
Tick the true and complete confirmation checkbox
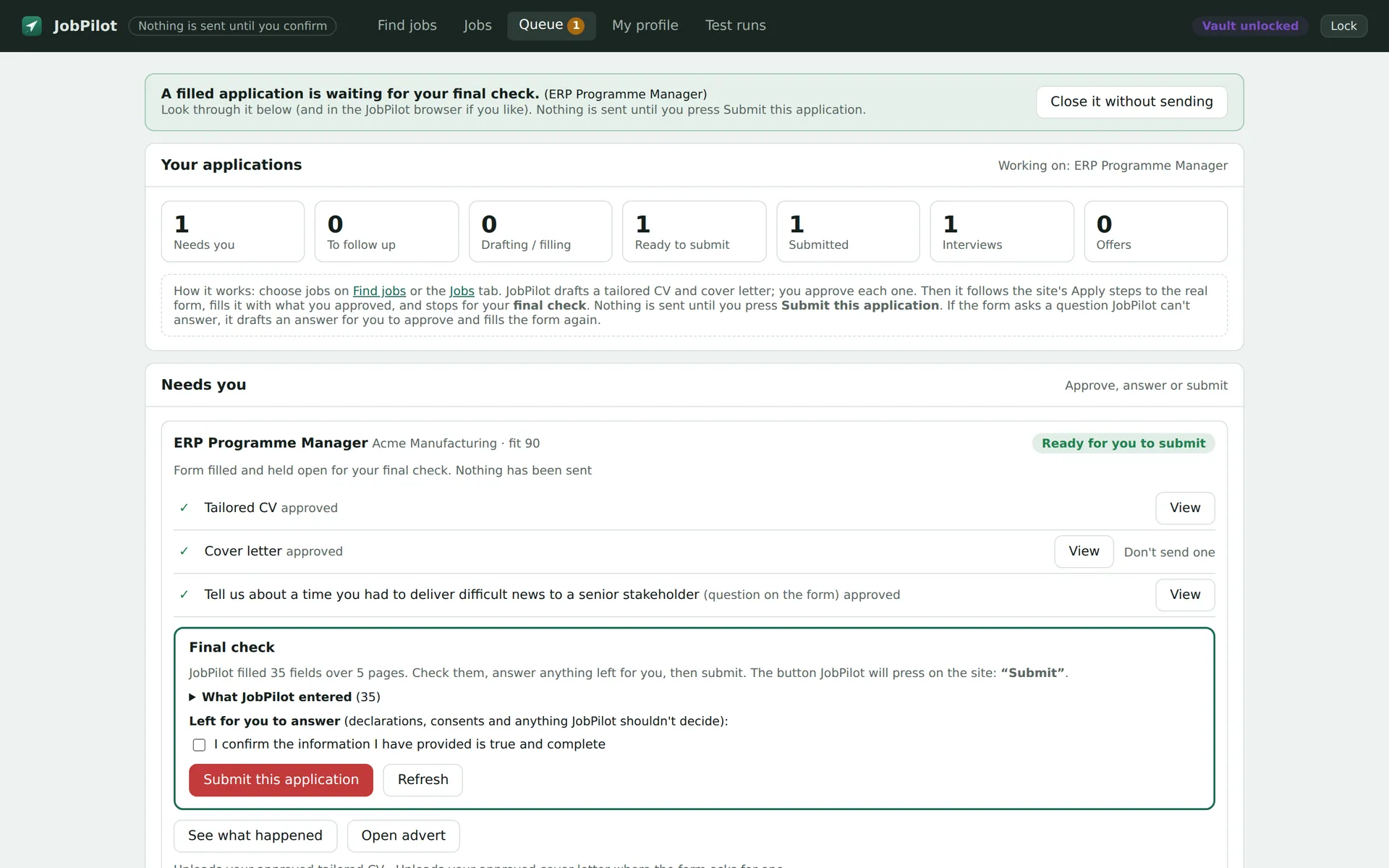coord(199,745)
